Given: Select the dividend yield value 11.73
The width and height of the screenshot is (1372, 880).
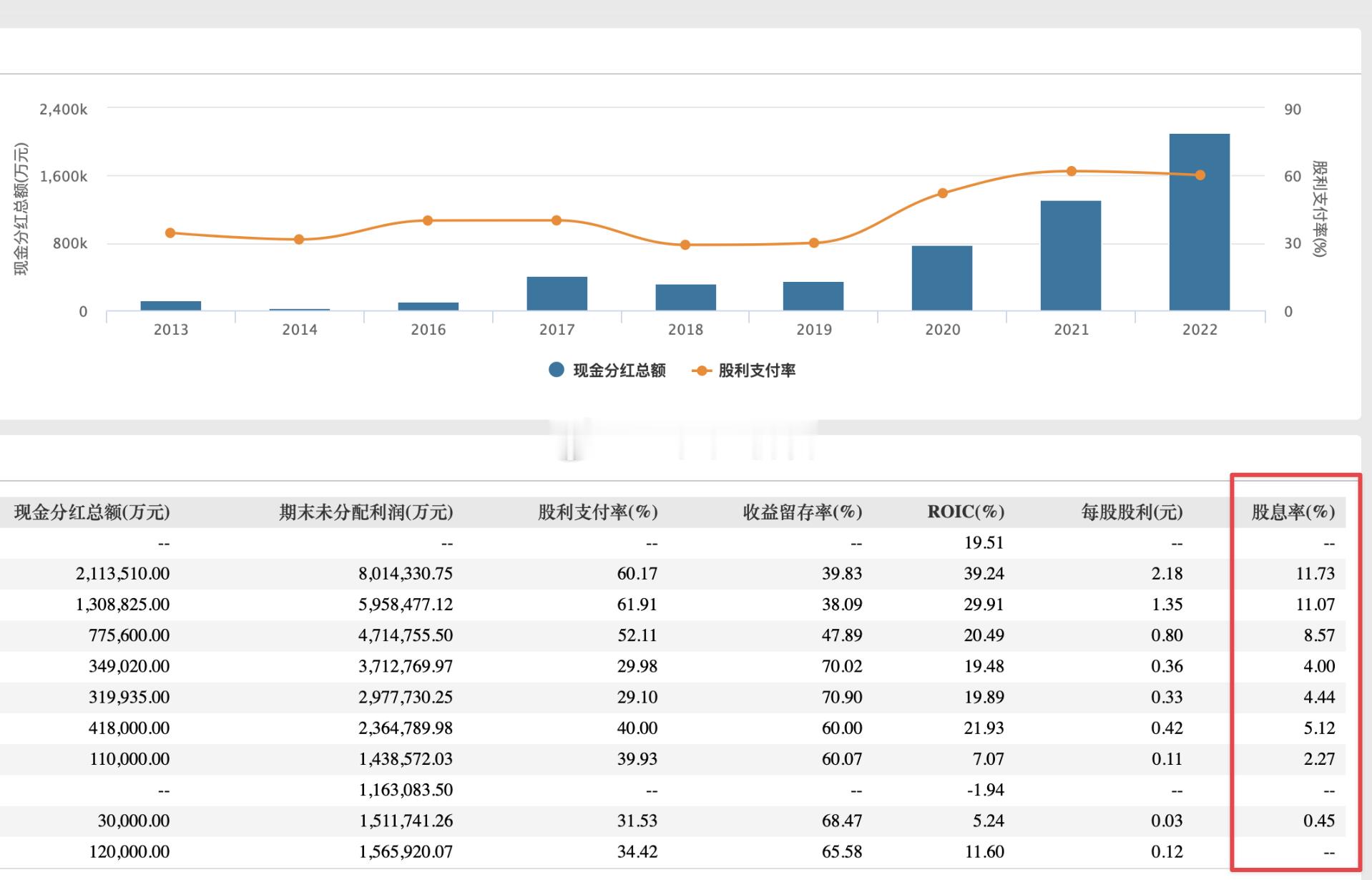Looking at the screenshot, I should pos(1315,574).
